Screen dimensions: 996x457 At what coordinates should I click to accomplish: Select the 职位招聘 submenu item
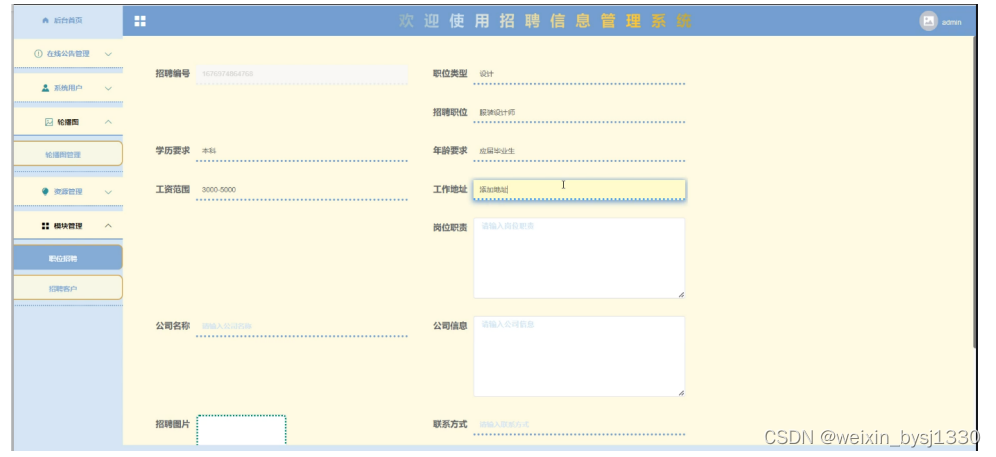tap(67, 258)
